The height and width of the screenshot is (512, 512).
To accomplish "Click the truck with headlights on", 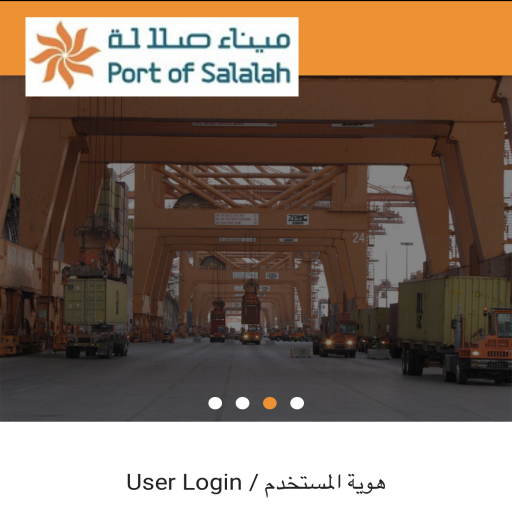I will [338, 338].
